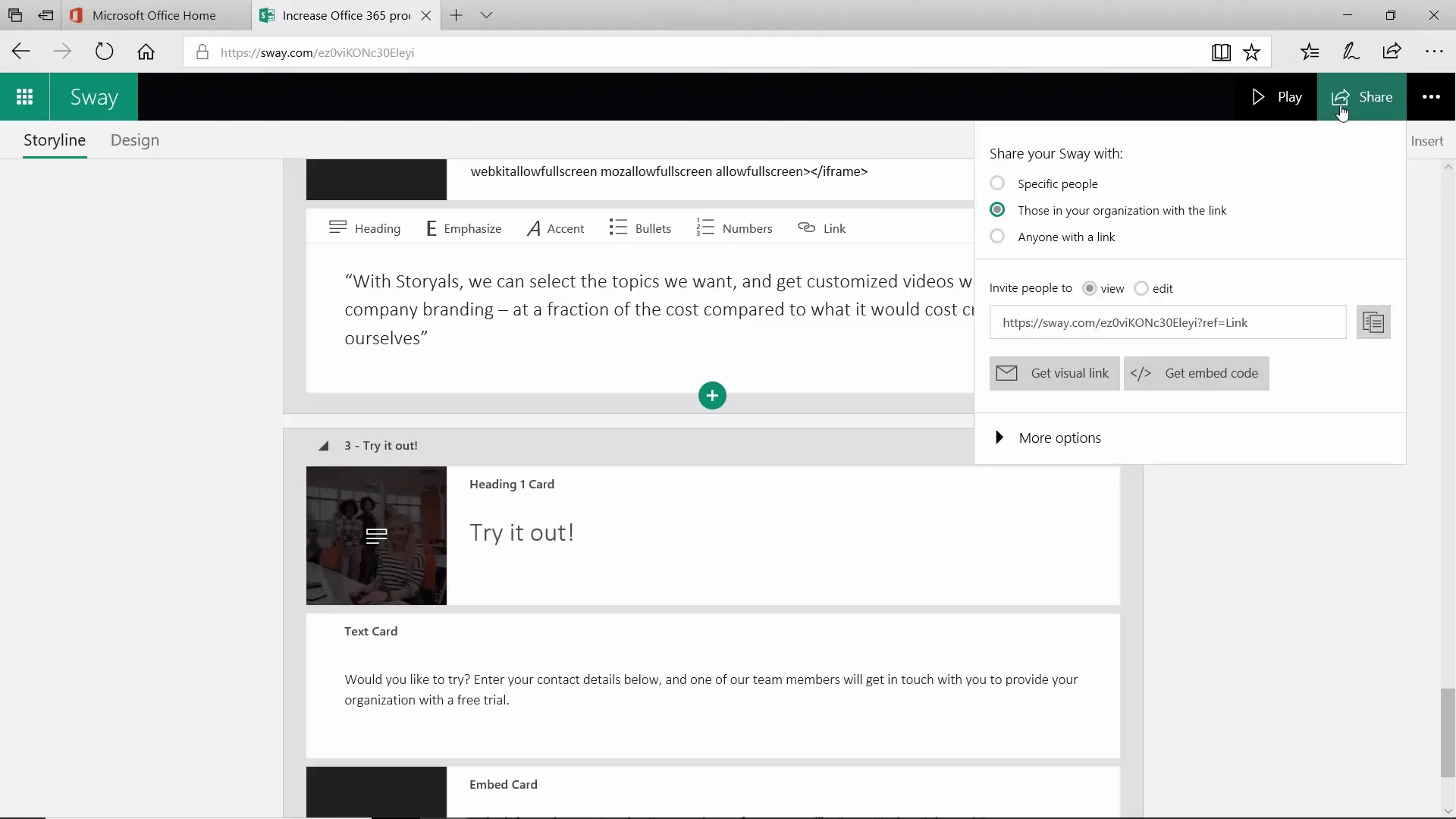
Task: Expand More options in Share panel
Action: [1049, 438]
